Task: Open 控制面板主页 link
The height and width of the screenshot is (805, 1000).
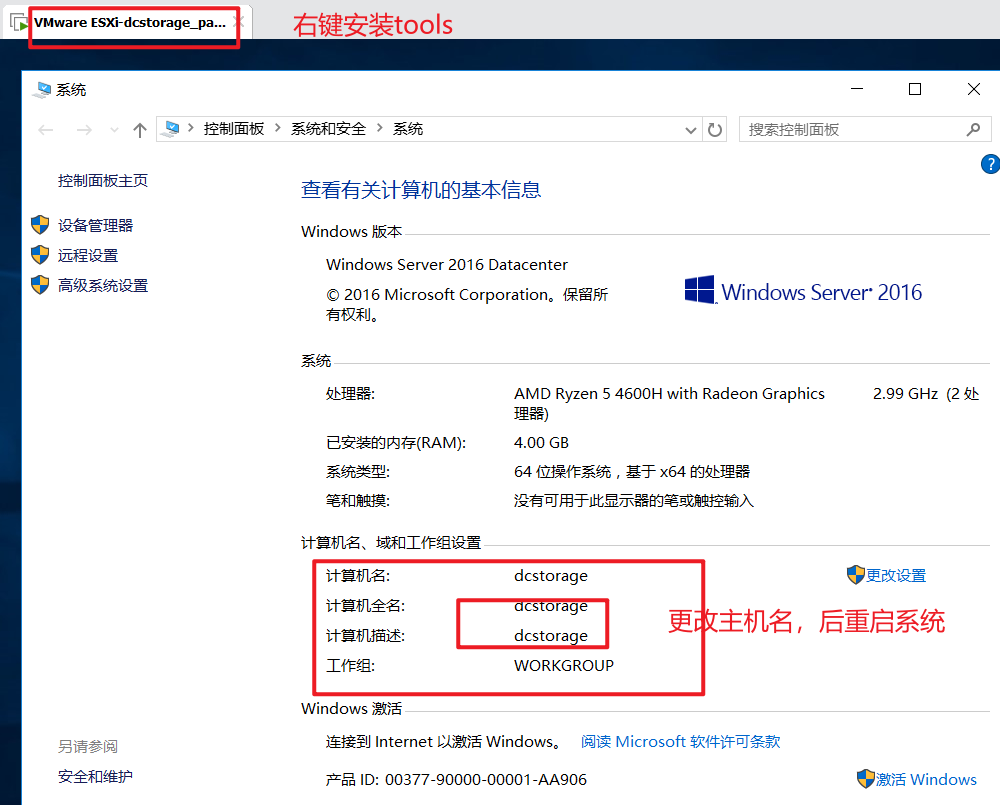Action: [x=103, y=181]
